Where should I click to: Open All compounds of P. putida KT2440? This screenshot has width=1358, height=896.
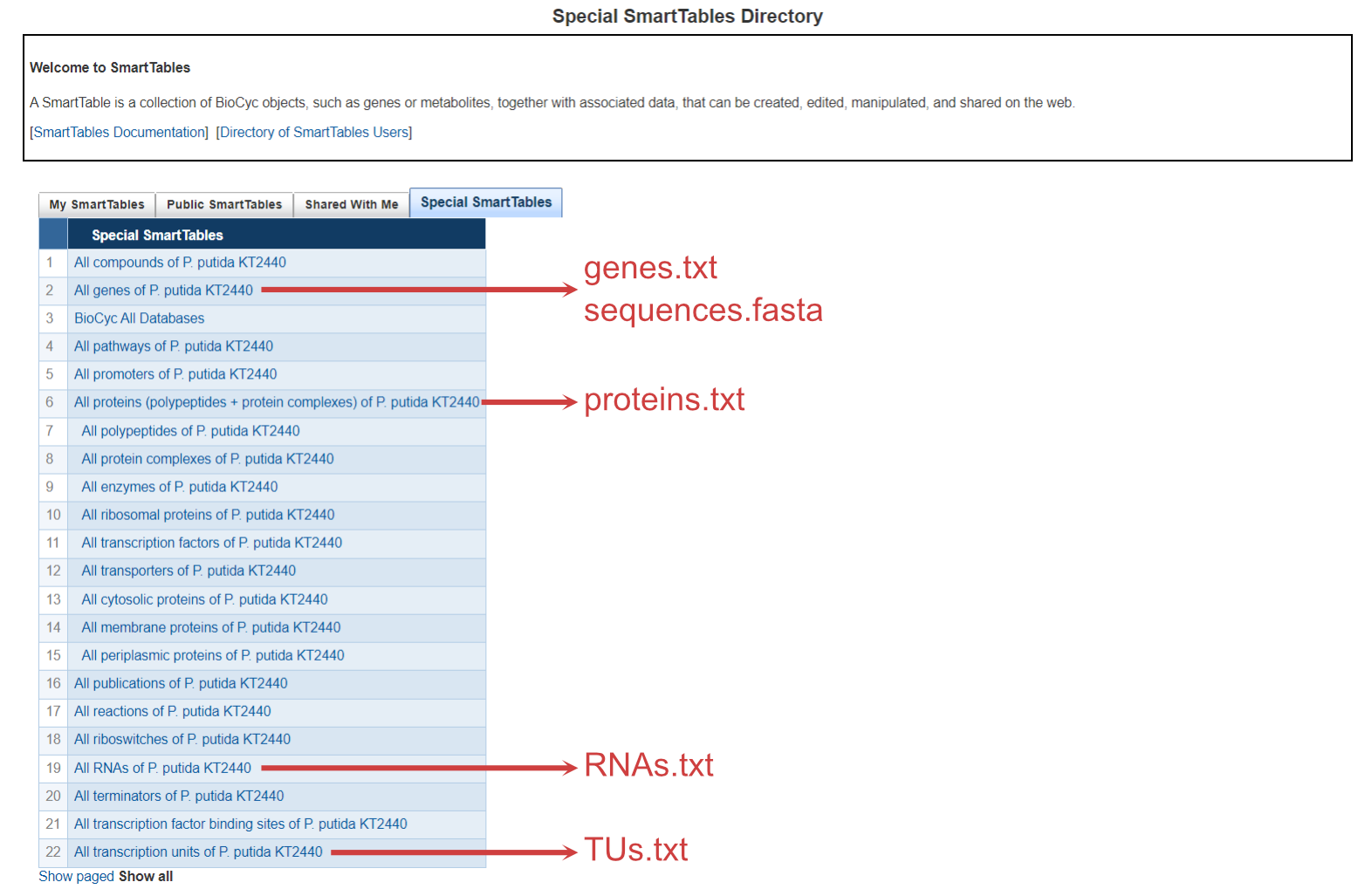click(x=180, y=263)
